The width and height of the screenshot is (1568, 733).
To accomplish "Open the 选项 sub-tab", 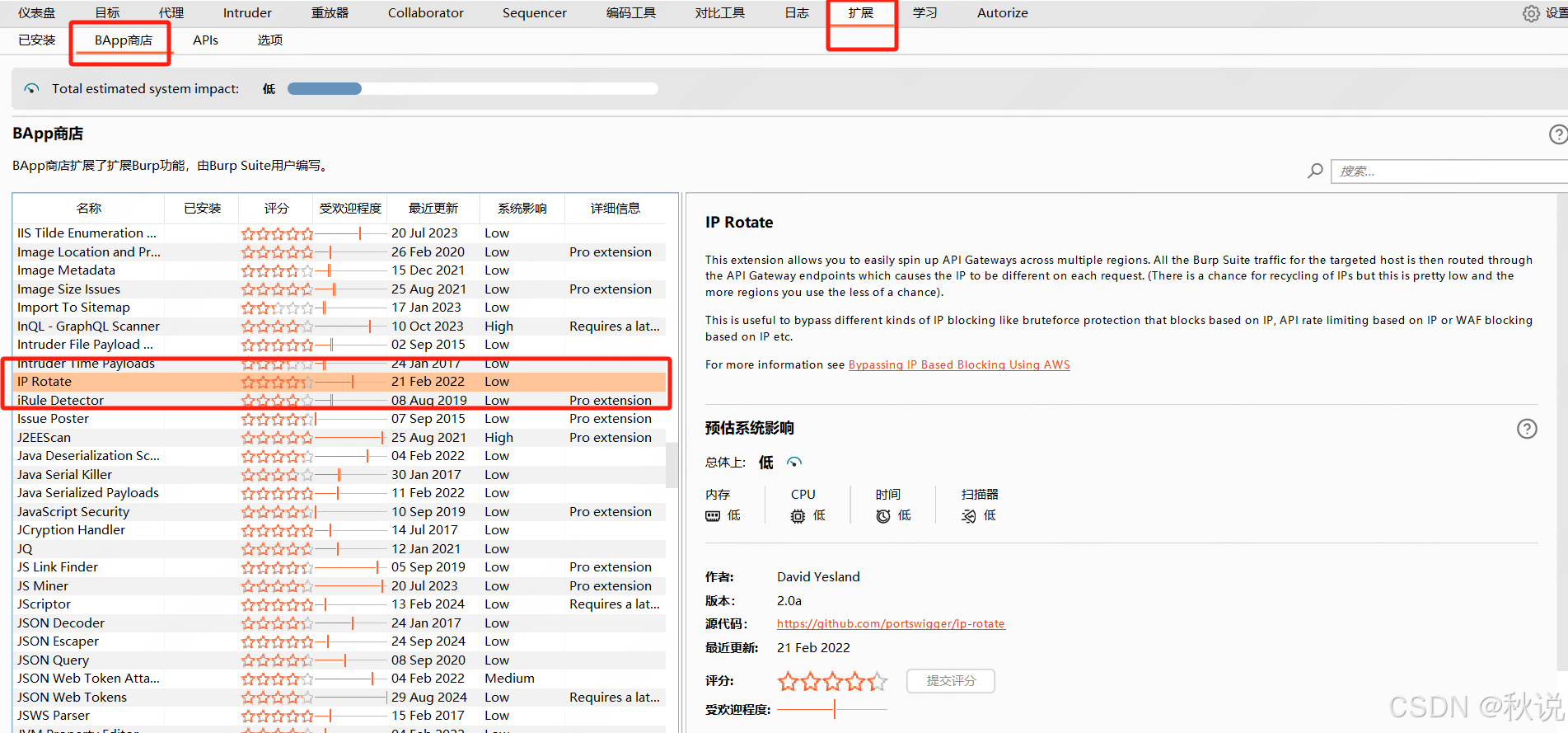I will pos(269,40).
